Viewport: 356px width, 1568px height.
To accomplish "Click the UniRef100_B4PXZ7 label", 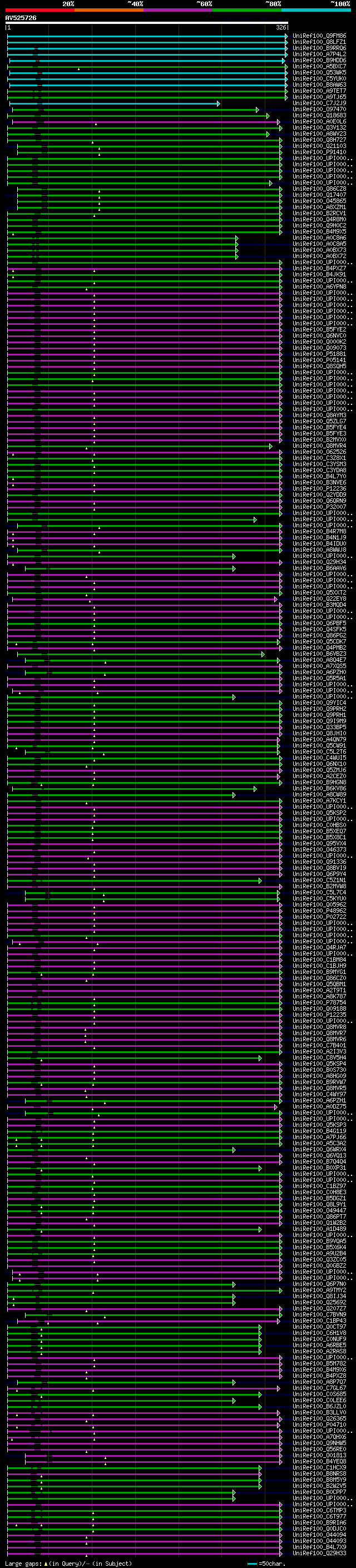I will click(319, 269).
